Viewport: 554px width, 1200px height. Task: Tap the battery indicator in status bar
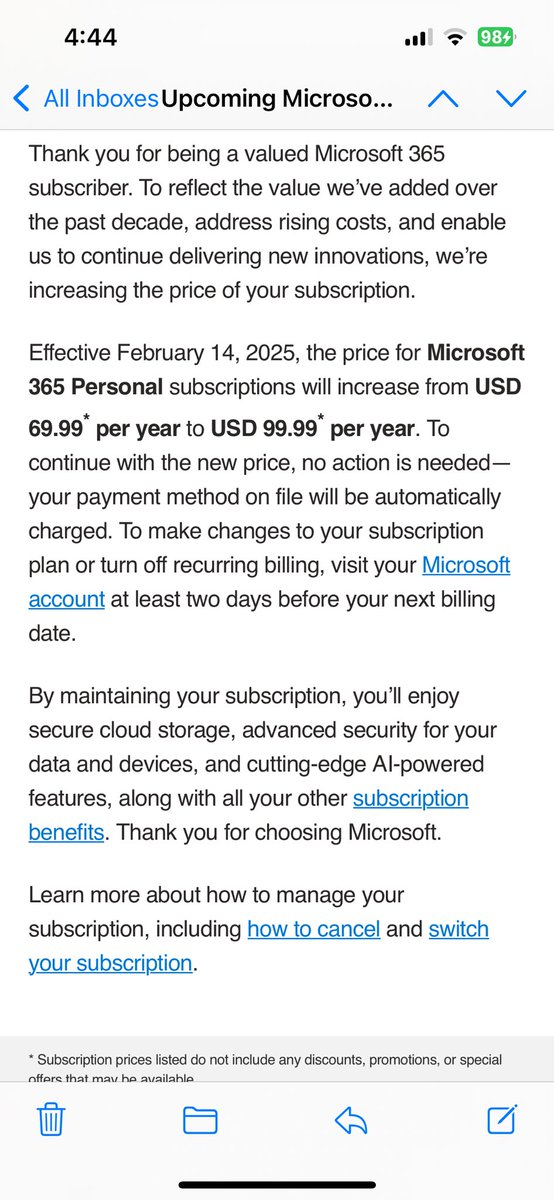click(494, 38)
